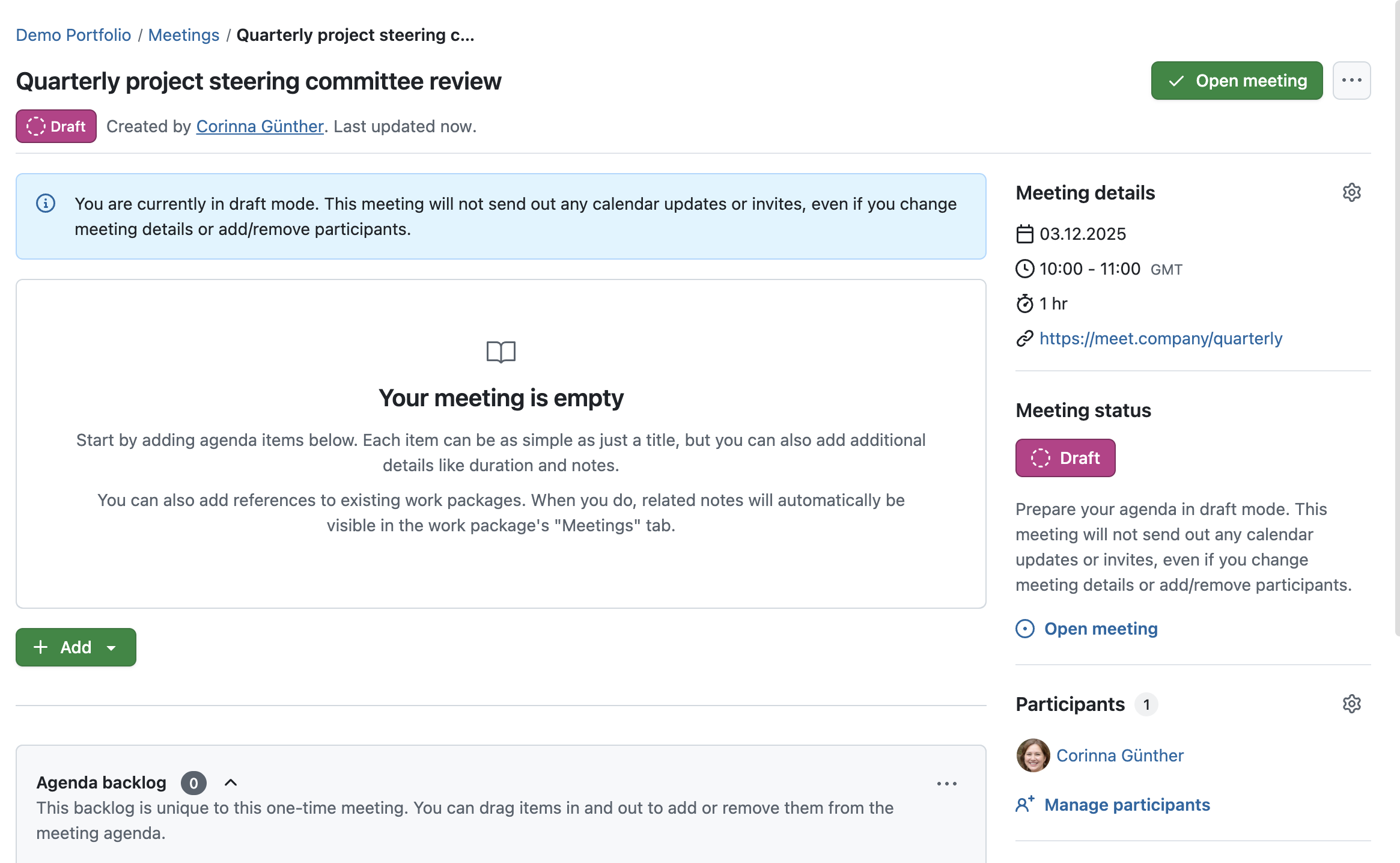Click the add-person icon beside Manage participants
The width and height of the screenshot is (1400, 863).
point(1024,804)
